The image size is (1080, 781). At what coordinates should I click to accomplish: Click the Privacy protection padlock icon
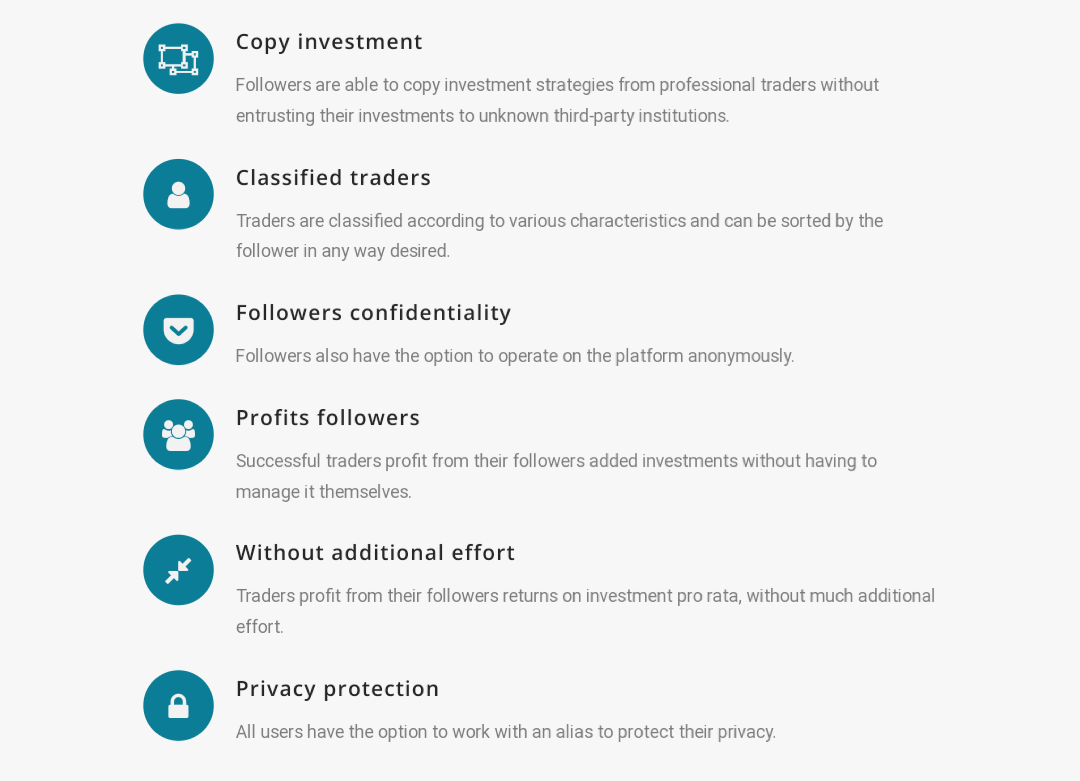[x=178, y=706]
